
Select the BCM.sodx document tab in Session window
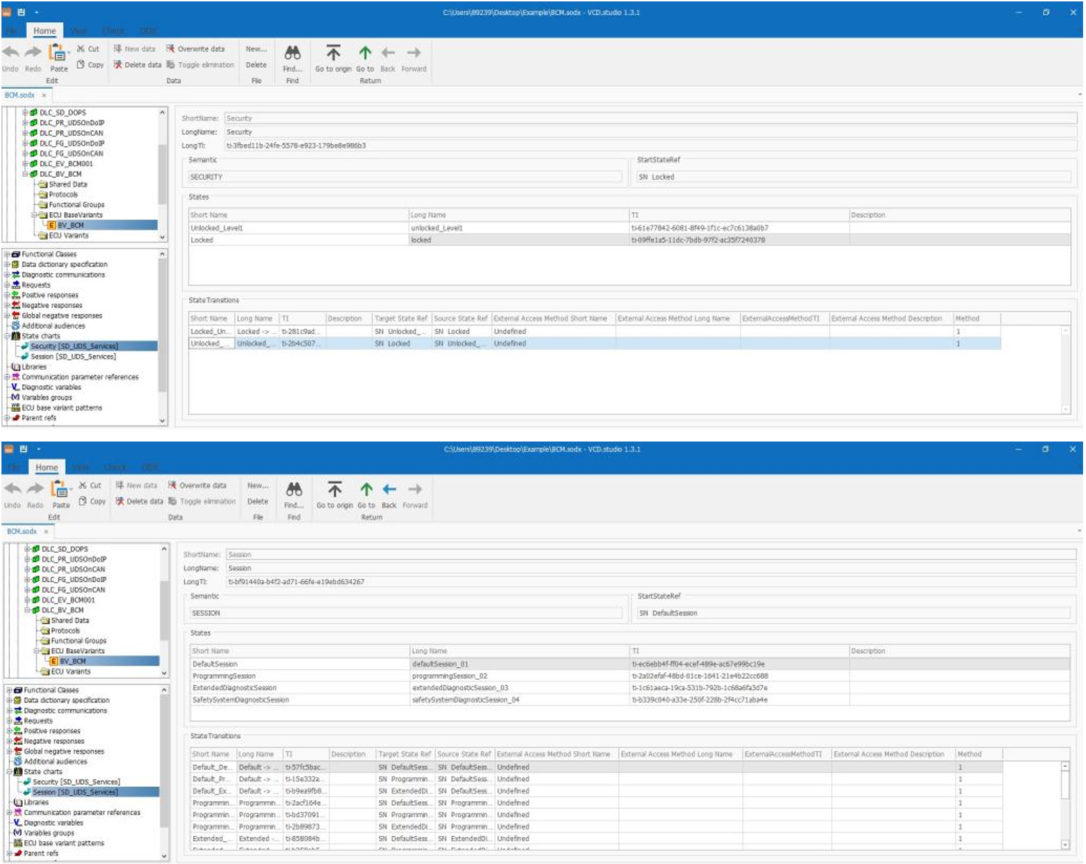point(21,531)
